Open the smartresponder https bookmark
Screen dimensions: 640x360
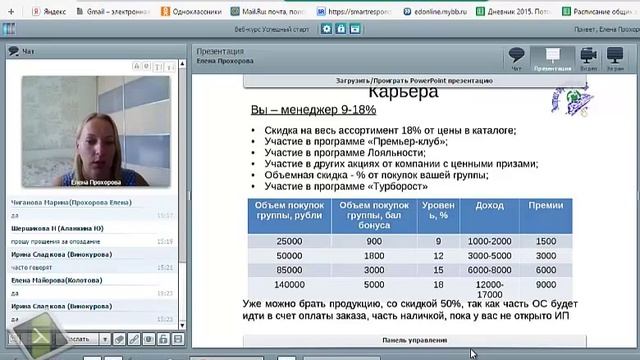[x=354, y=12]
